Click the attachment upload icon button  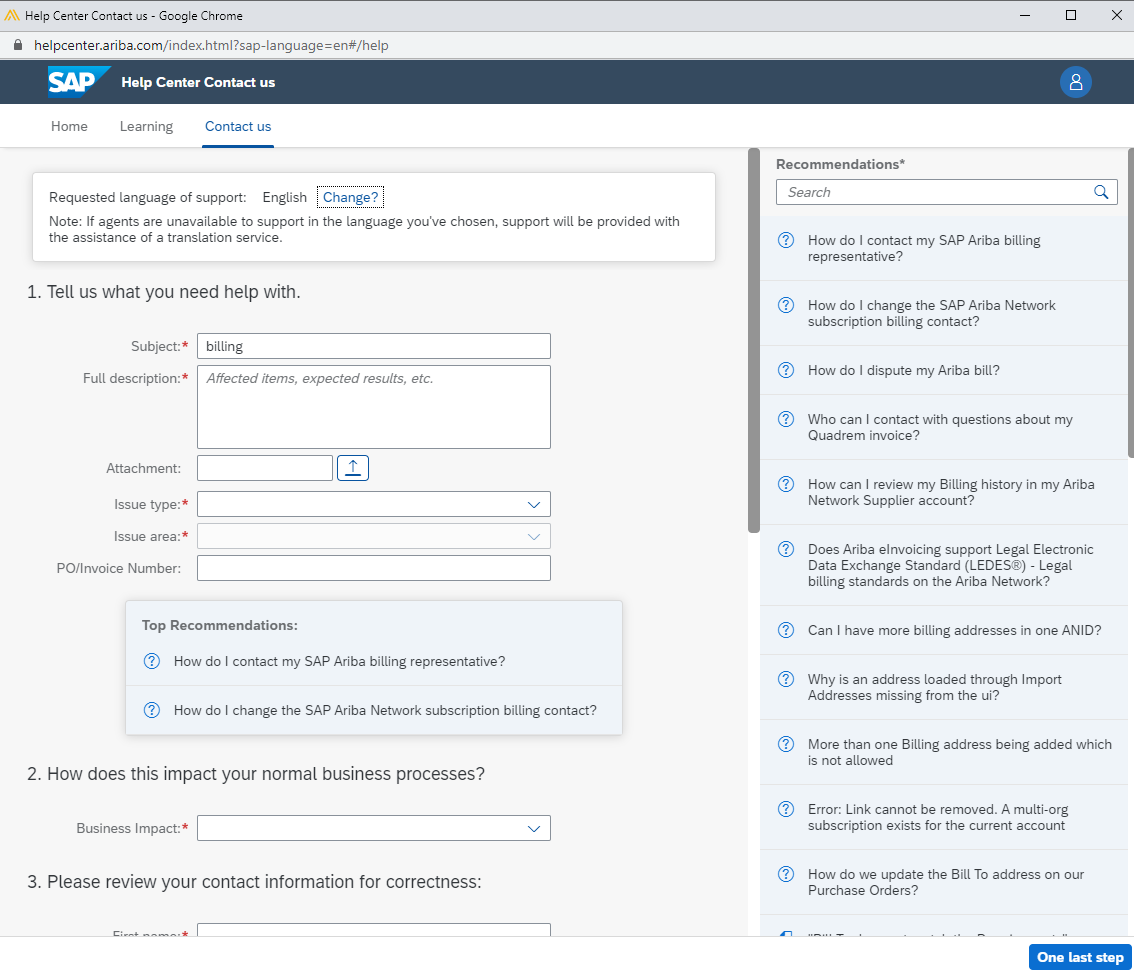tap(353, 468)
